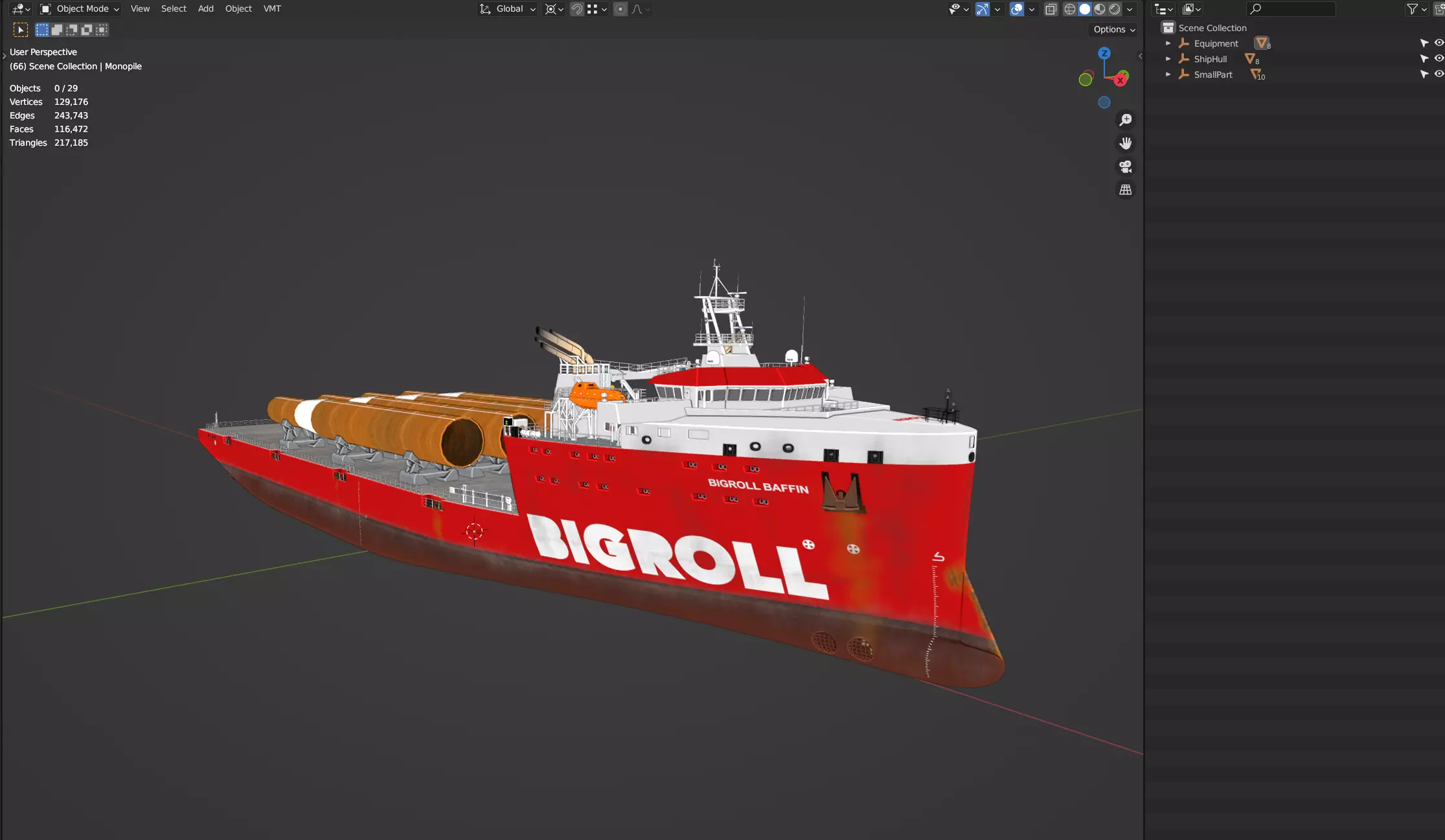Hide the SmallPart collection
This screenshot has width=1445, height=840.
tap(1439, 74)
